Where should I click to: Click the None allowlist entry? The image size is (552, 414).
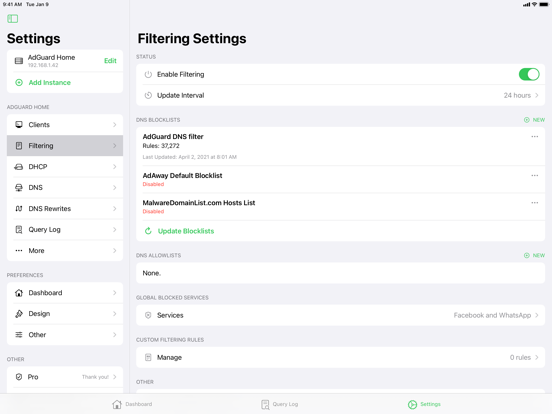point(152,273)
